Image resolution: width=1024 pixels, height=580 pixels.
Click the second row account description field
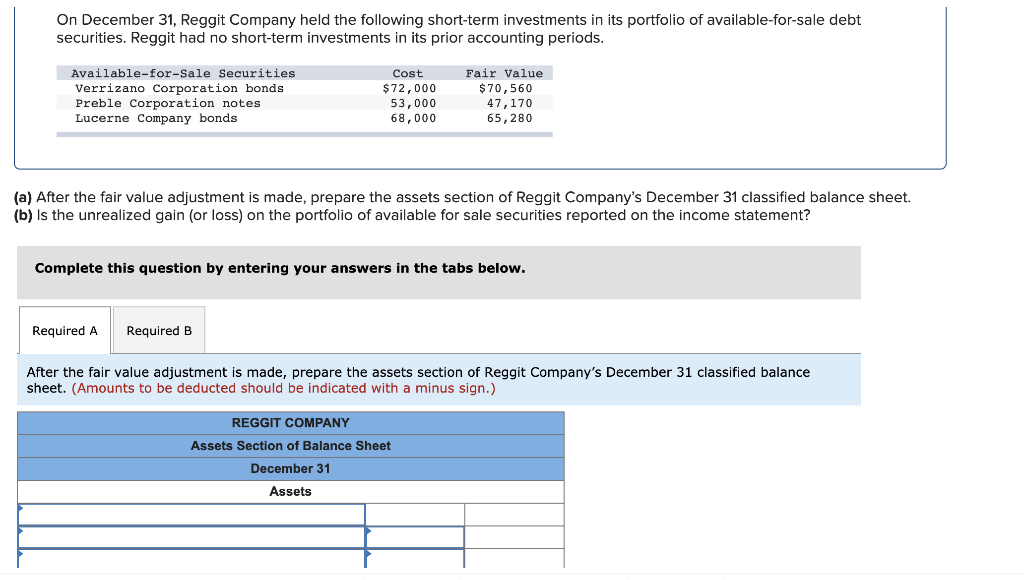190,537
